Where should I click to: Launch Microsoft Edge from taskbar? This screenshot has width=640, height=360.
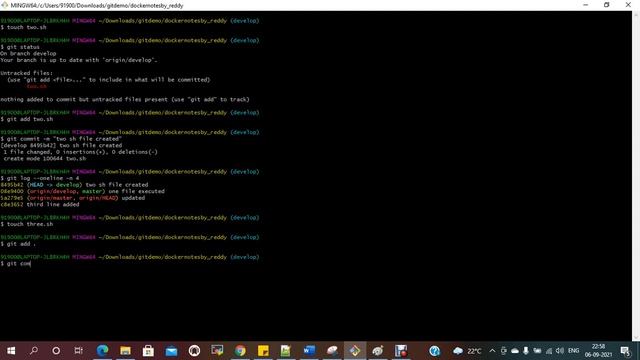coord(102,351)
